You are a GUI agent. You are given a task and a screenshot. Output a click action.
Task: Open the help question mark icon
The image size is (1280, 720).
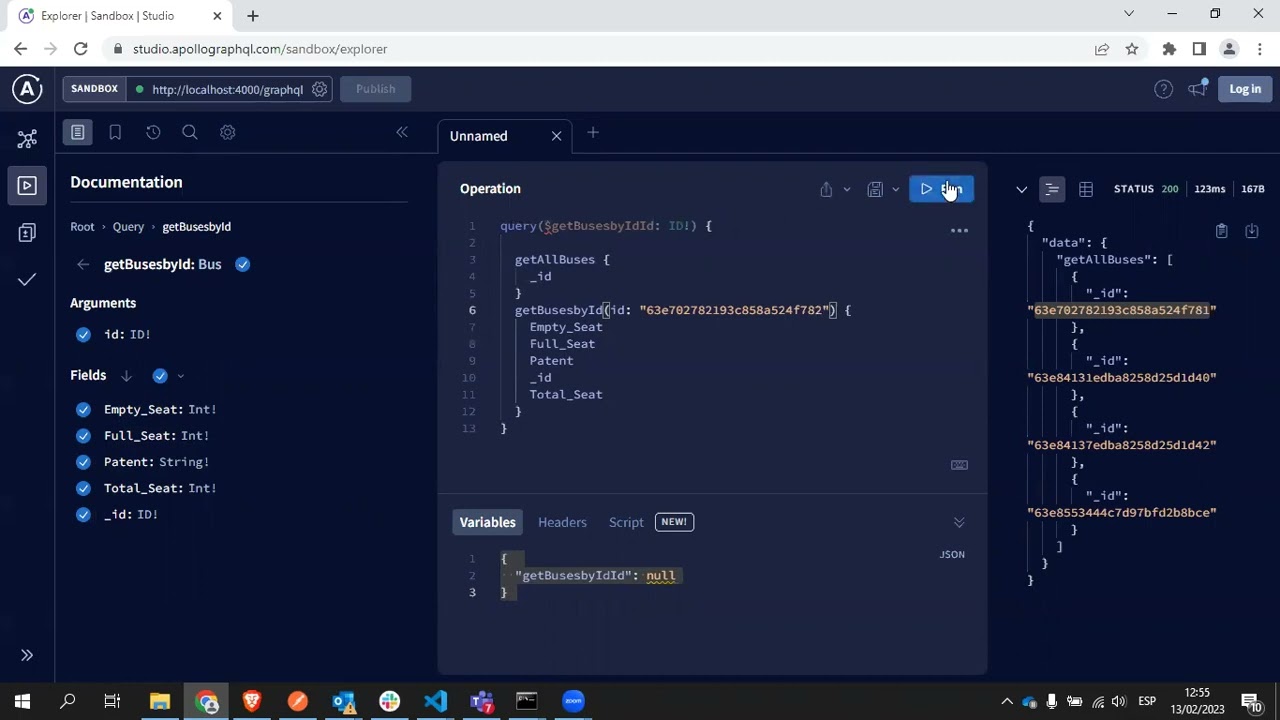(1163, 89)
